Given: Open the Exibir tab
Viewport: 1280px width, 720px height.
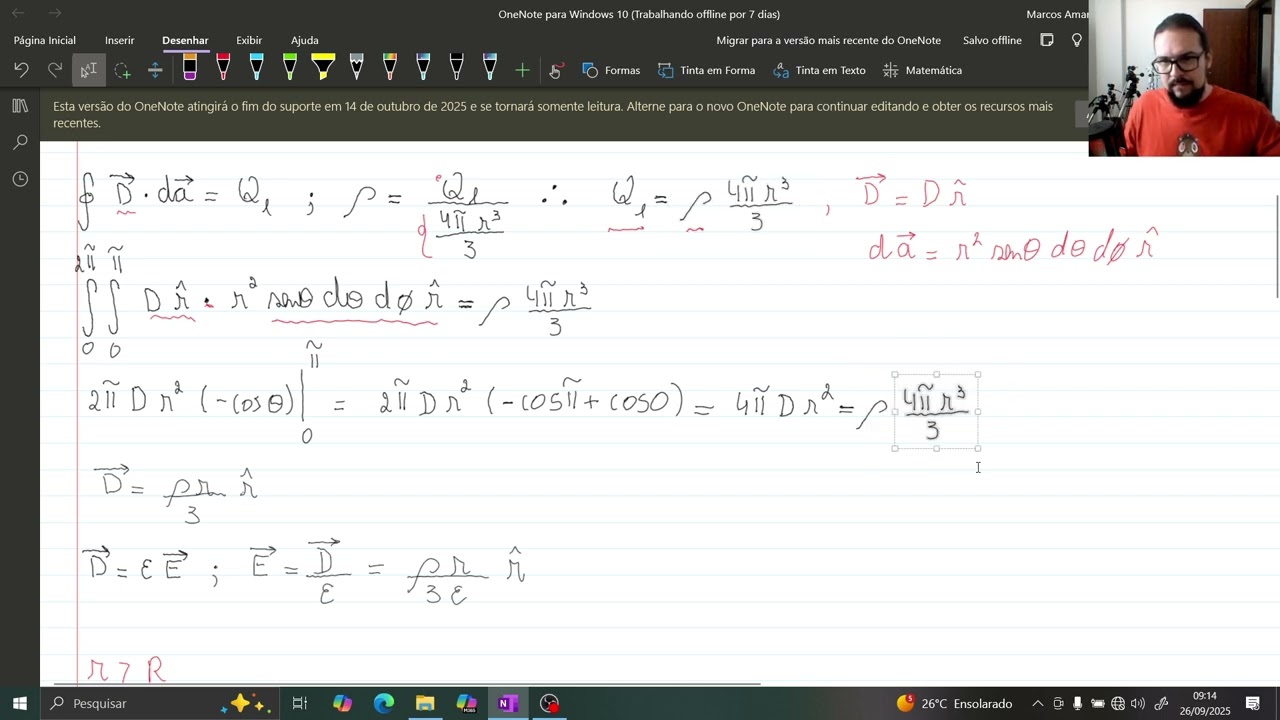Looking at the screenshot, I should pyautogui.click(x=249, y=40).
